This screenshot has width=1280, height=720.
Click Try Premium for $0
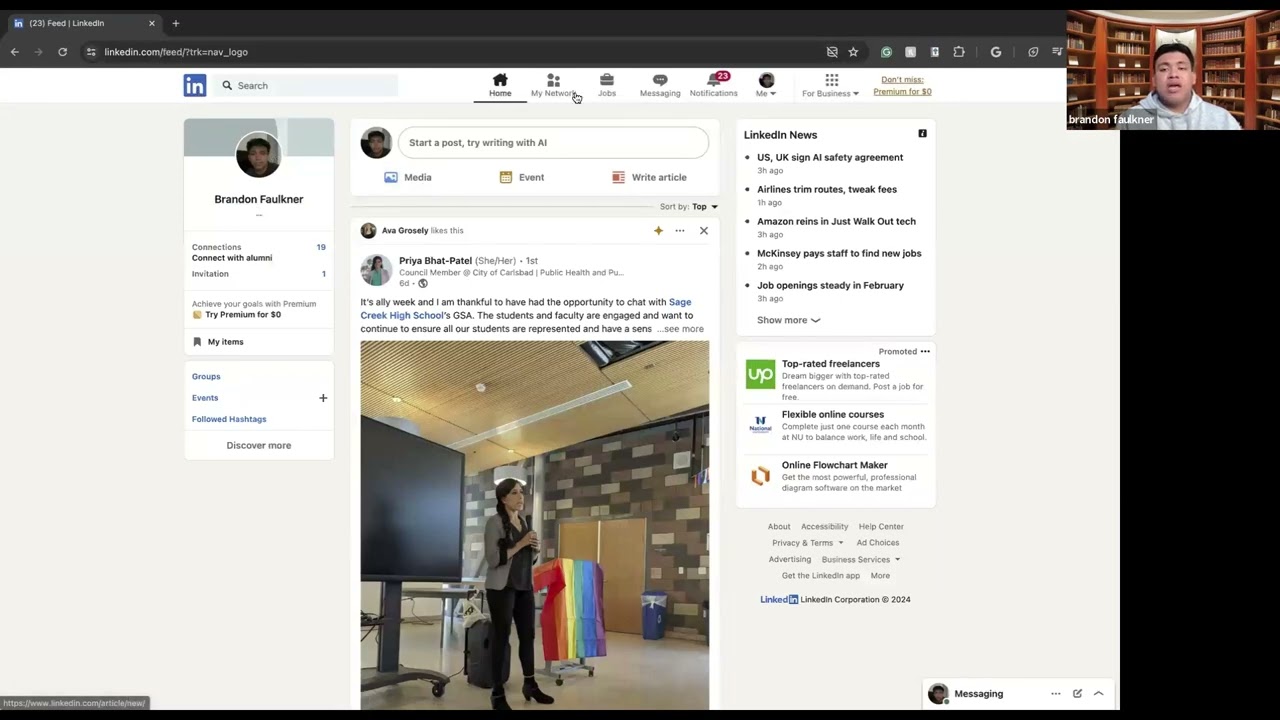pyautogui.click(x=243, y=315)
